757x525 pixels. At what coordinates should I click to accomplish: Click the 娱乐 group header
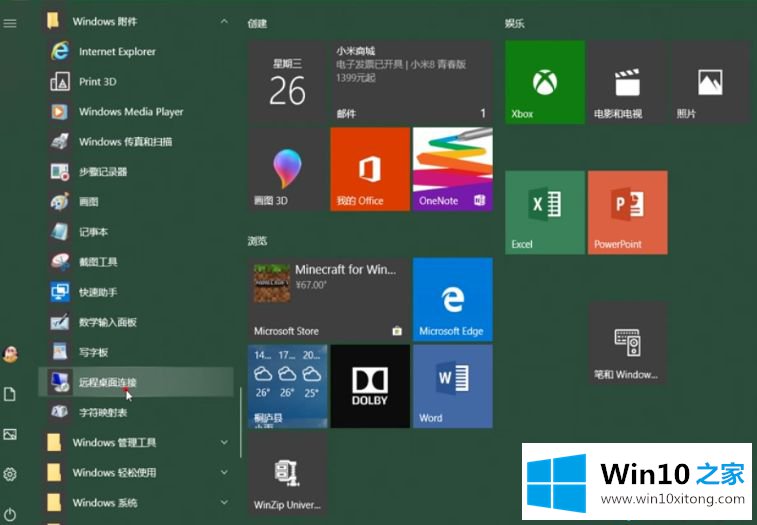515,23
